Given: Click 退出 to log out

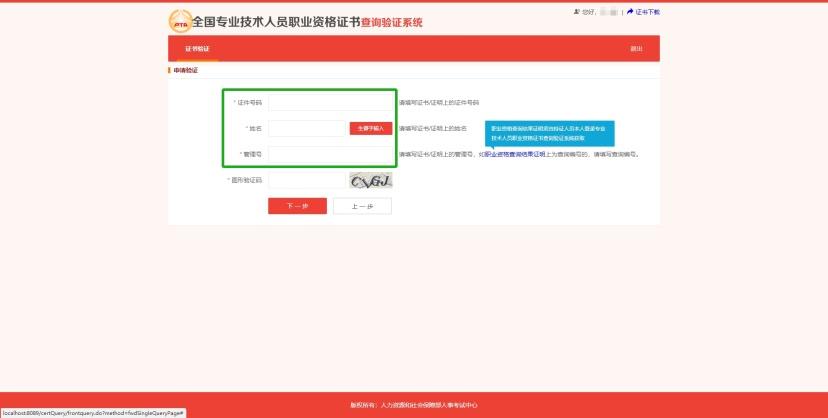Looking at the screenshot, I should [x=636, y=49].
